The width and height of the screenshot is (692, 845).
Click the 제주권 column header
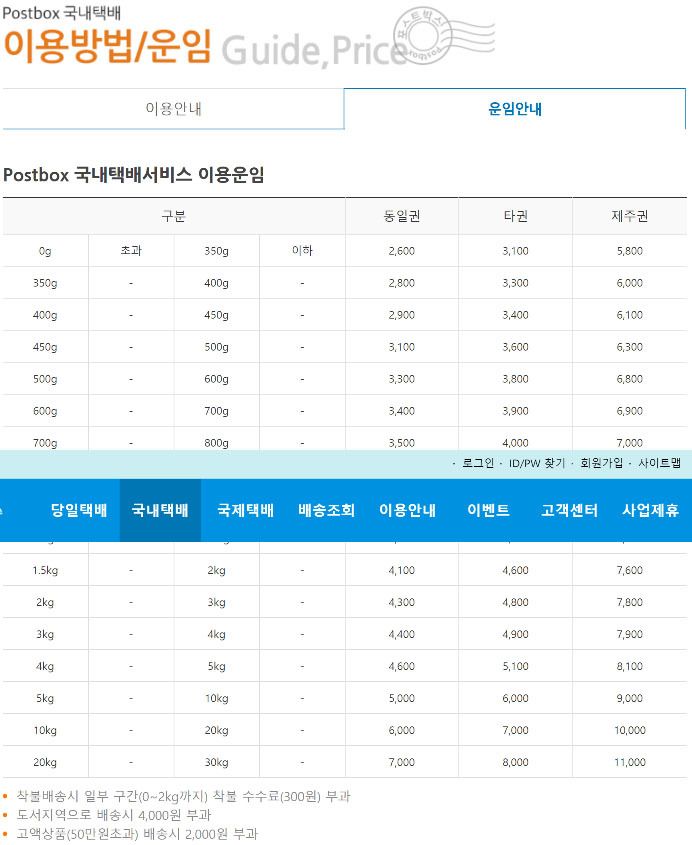(x=629, y=216)
